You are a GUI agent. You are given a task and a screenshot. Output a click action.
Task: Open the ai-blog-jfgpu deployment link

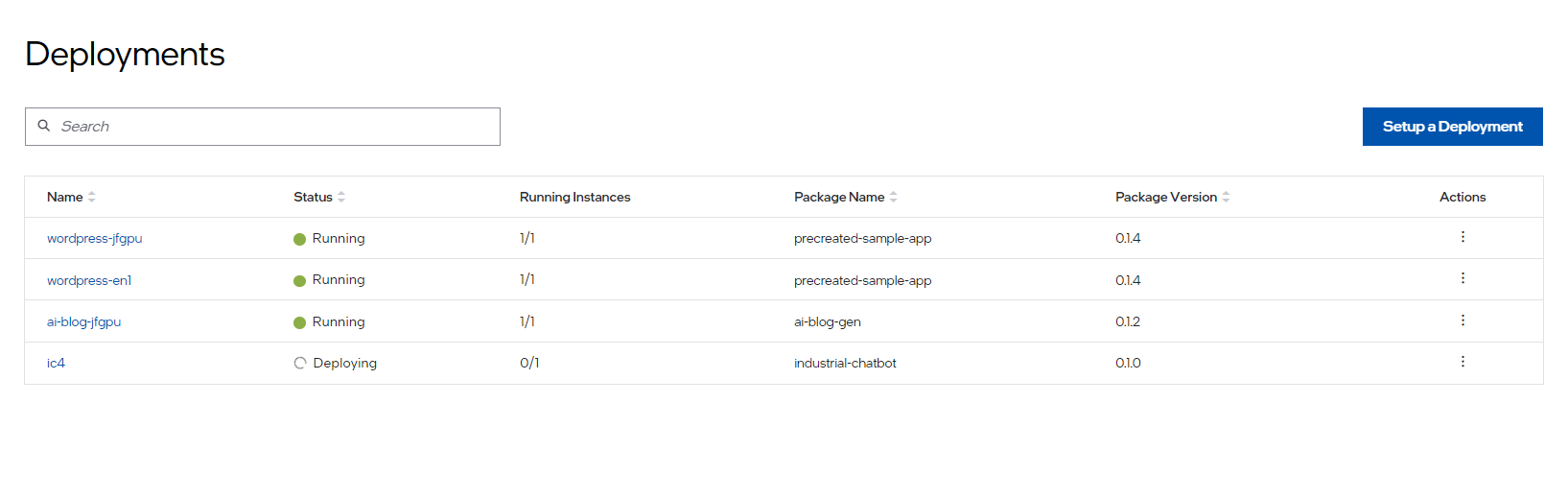[83, 321]
